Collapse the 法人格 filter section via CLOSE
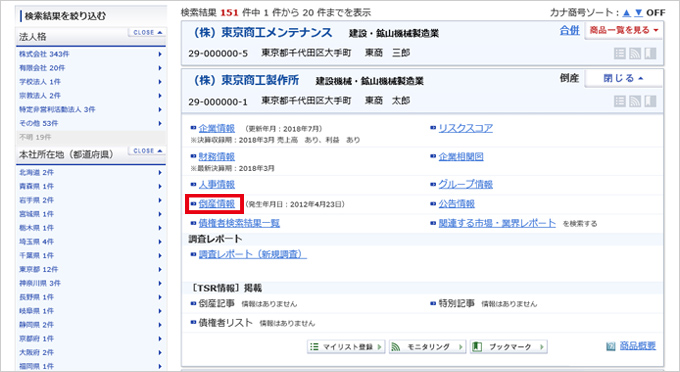Image resolution: width=680 pixels, height=372 pixels. (147, 33)
